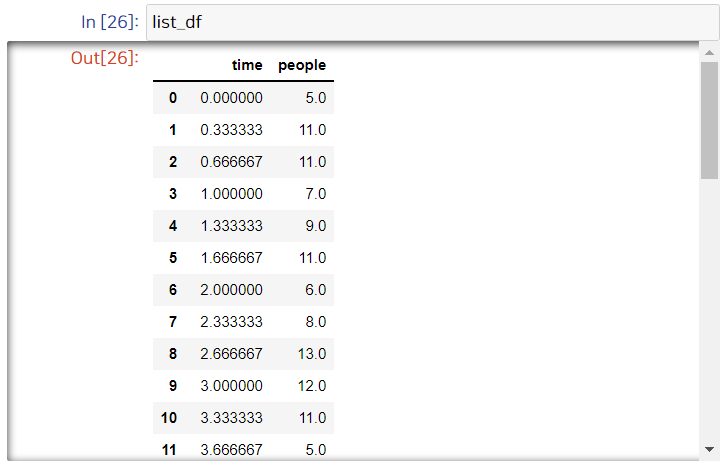Click the scrollbar up arrow
This screenshot has width=727, height=470.
click(709, 52)
